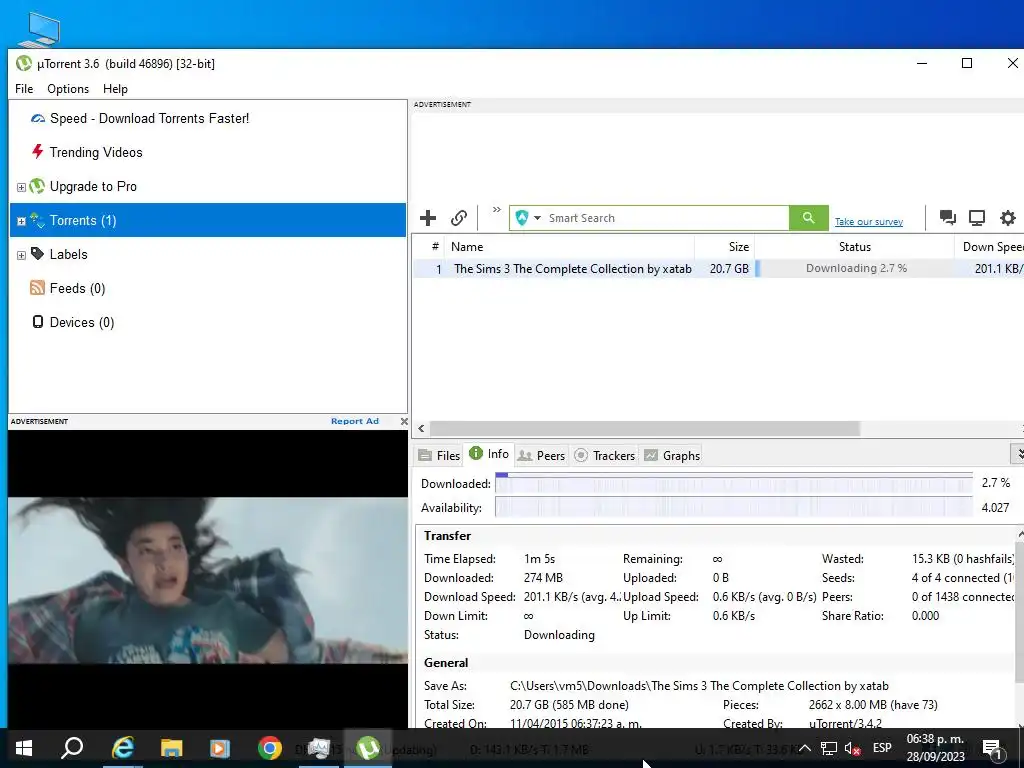The height and width of the screenshot is (768, 1024).
Task: Close the left advertisement panel
Action: pos(404,421)
